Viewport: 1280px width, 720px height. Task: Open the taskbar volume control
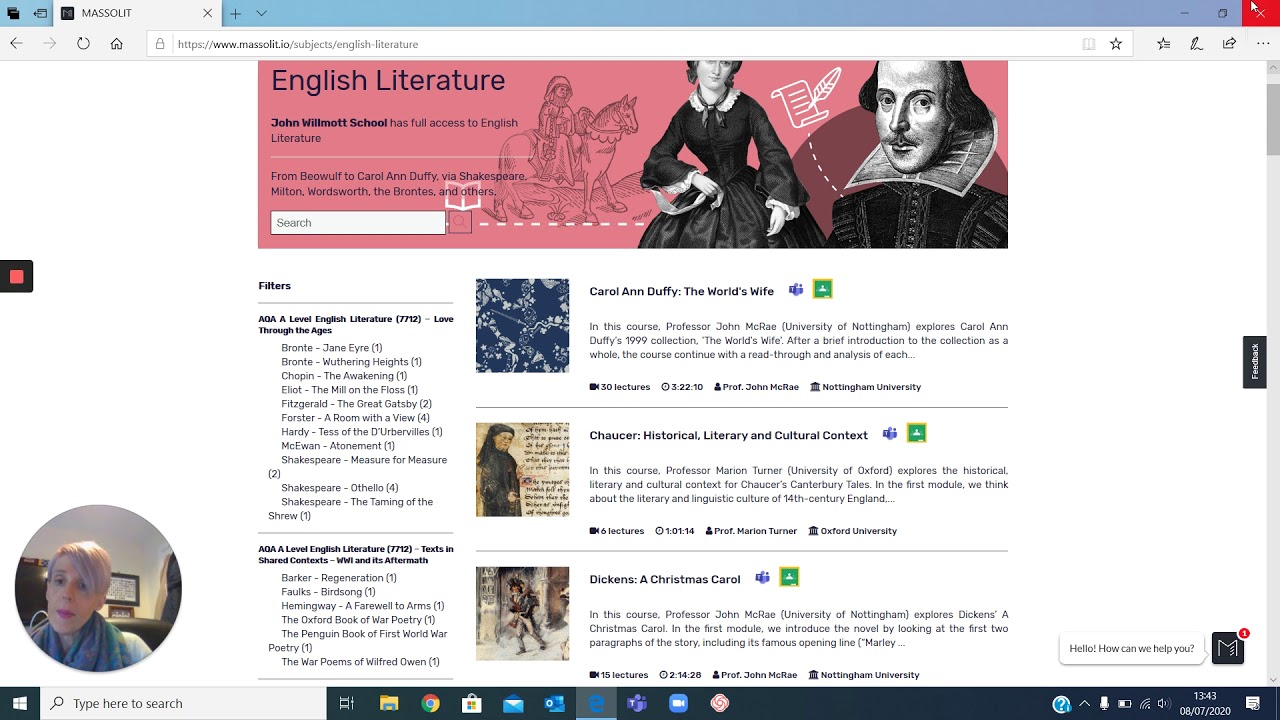[1163, 703]
